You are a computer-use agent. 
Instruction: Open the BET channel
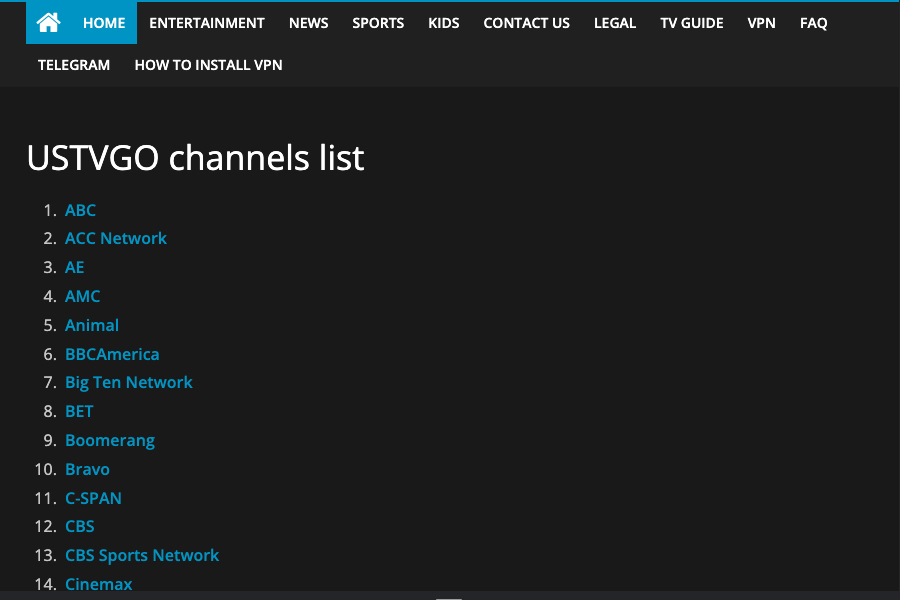79,412
